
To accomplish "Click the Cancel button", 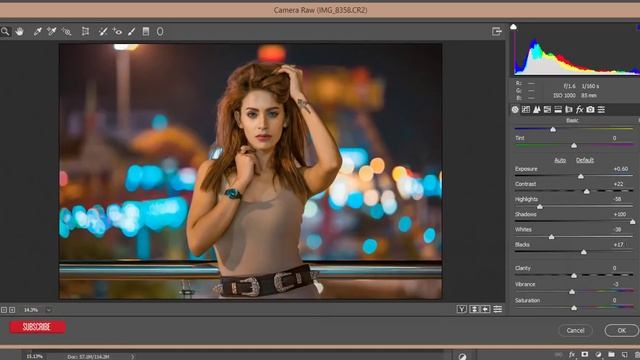I will tap(575, 330).
